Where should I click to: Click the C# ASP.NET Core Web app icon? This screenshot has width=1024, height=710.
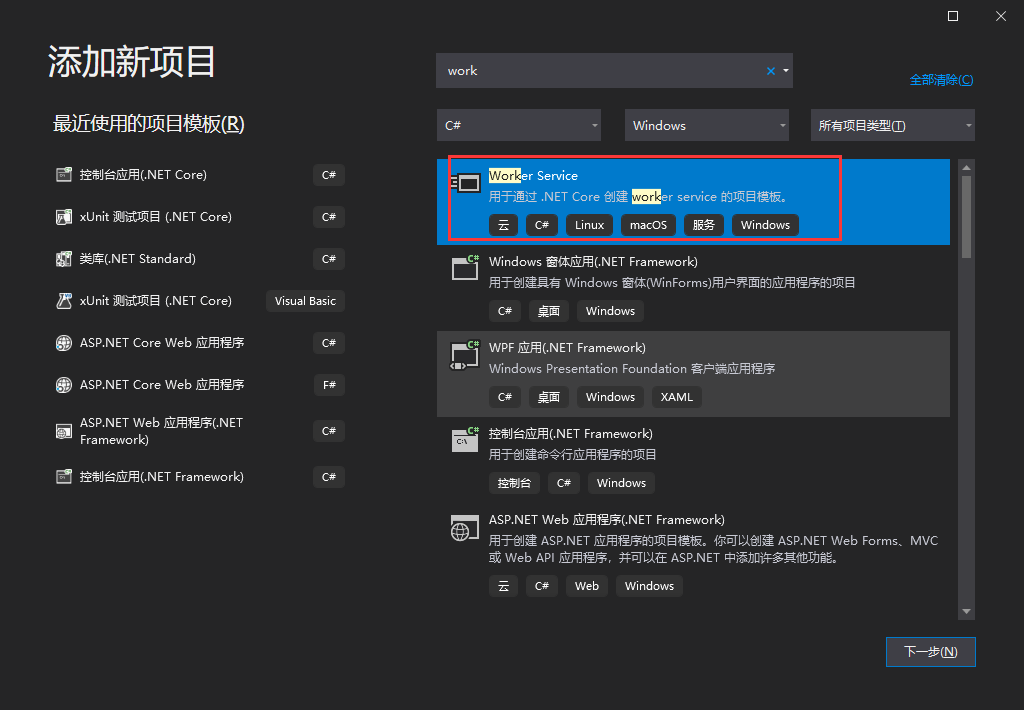click(64, 343)
